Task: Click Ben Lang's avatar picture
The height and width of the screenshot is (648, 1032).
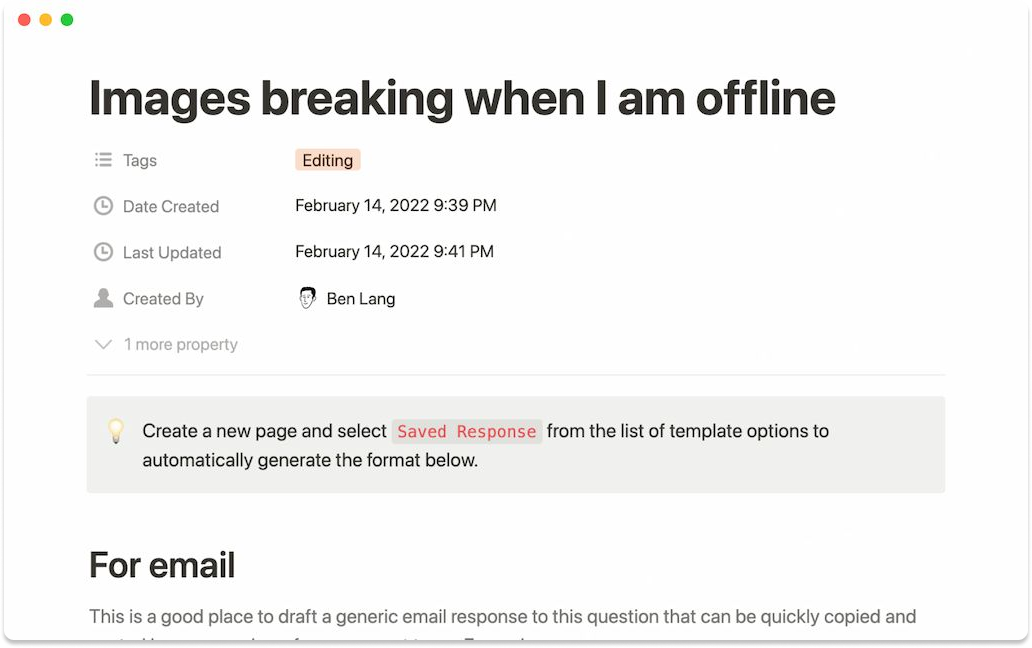Action: click(308, 298)
